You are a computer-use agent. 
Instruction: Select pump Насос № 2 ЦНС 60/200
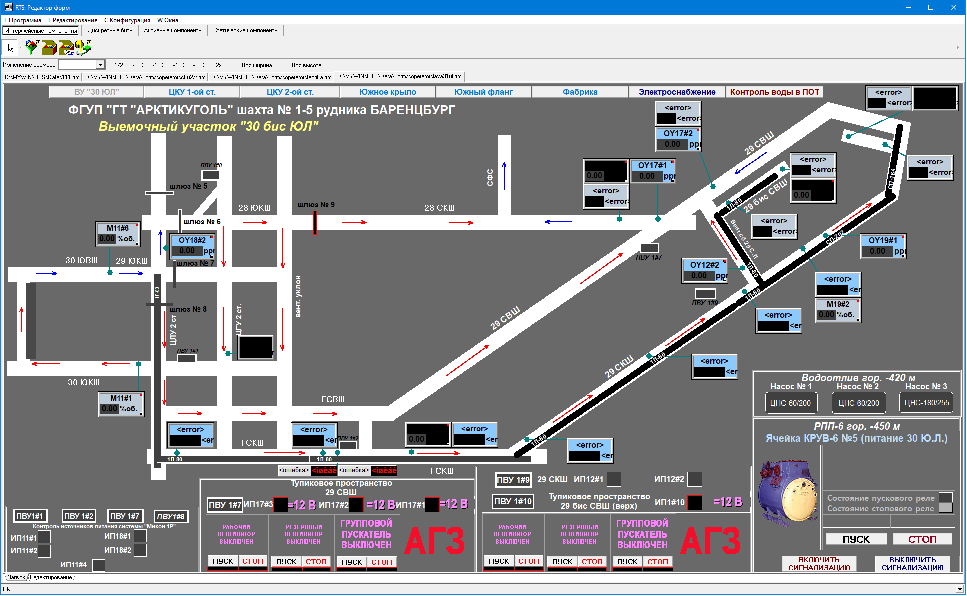coord(858,403)
